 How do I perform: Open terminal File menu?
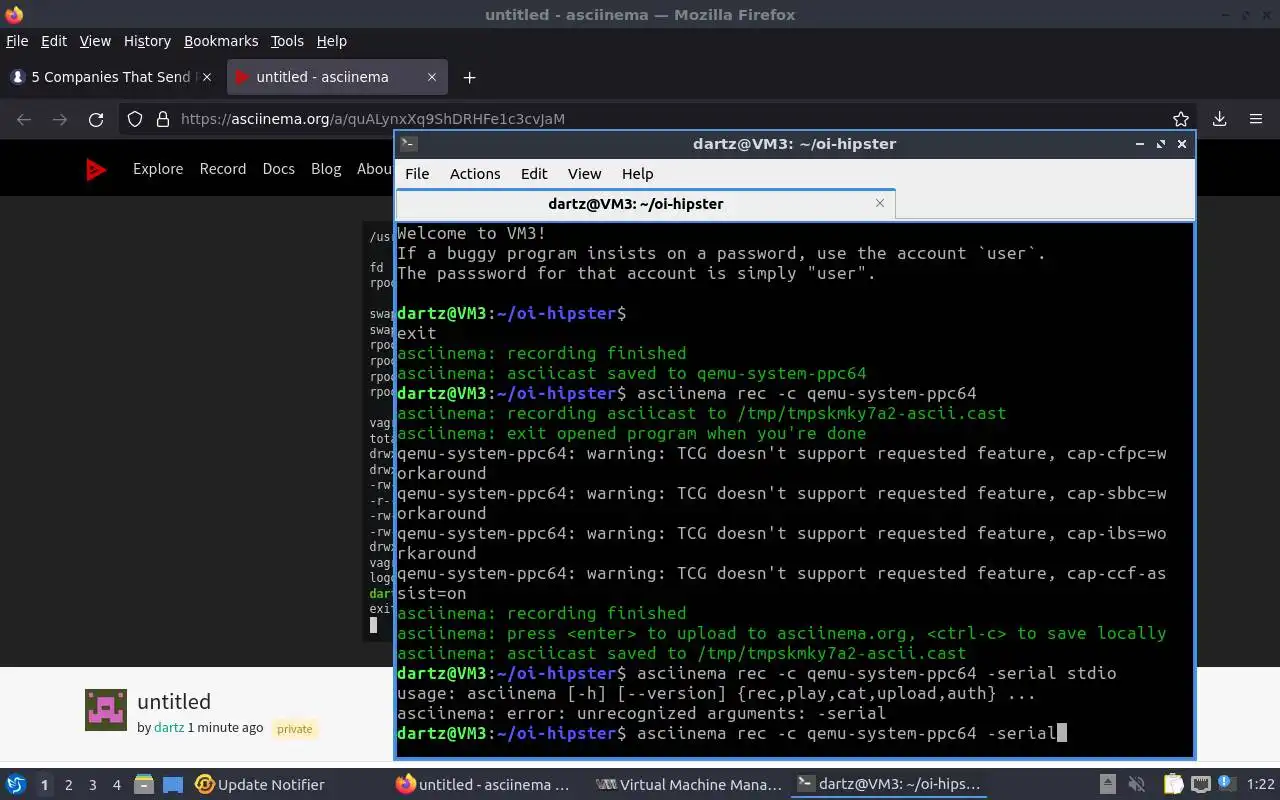point(417,174)
